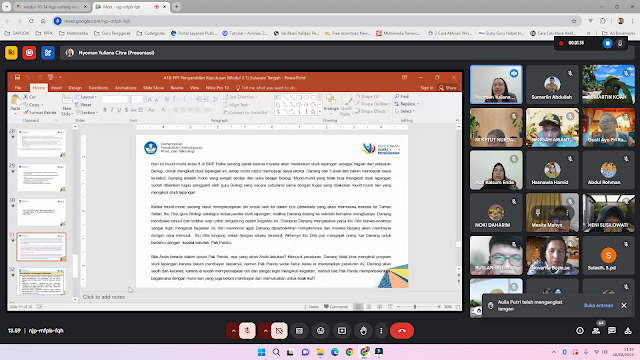Open the Replace dropdown in Editing group
This screenshot has height=360, width=640.
(x=407, y=104)
